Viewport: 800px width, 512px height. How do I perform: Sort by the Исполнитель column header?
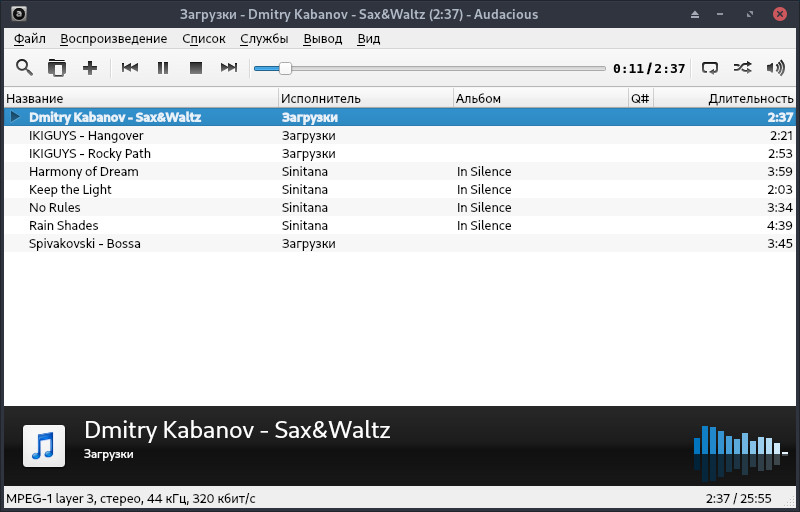tap(366, 98)
